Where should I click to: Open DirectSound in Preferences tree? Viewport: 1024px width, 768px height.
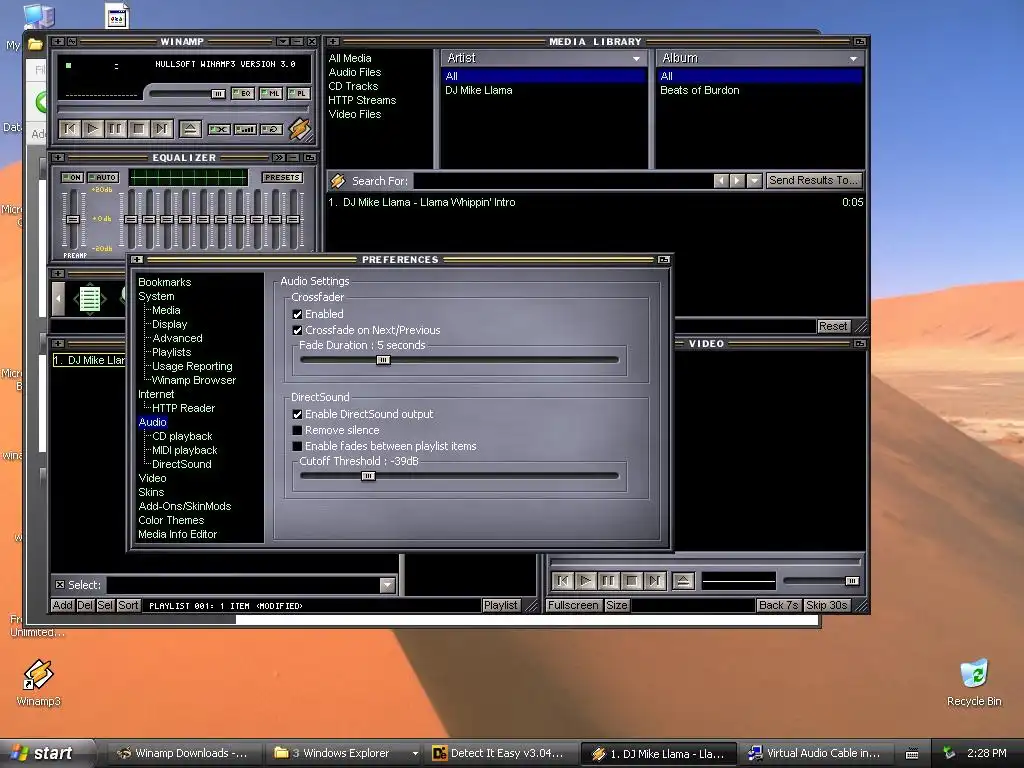pos(182,464)
